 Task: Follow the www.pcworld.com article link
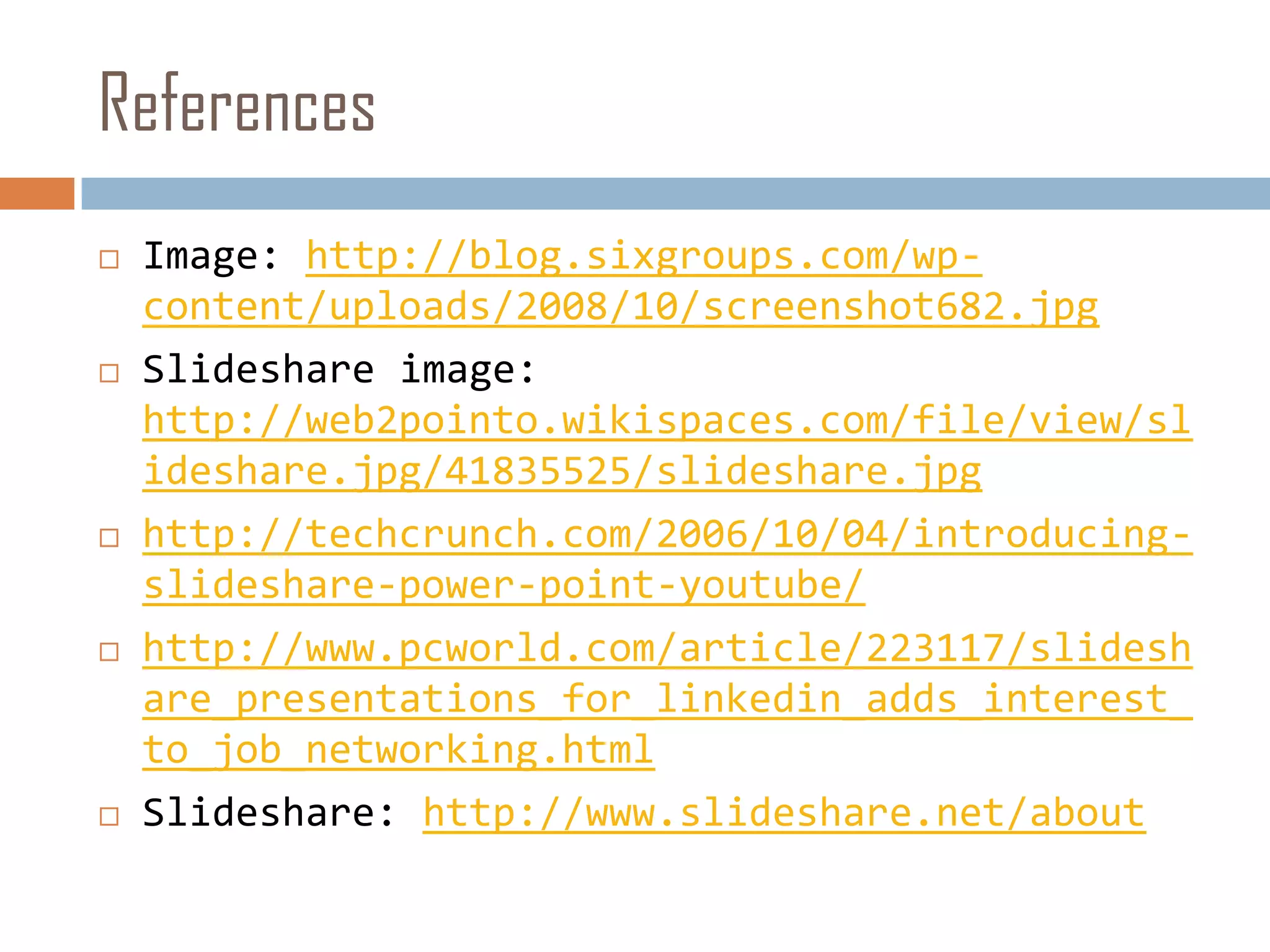[667, 648]
